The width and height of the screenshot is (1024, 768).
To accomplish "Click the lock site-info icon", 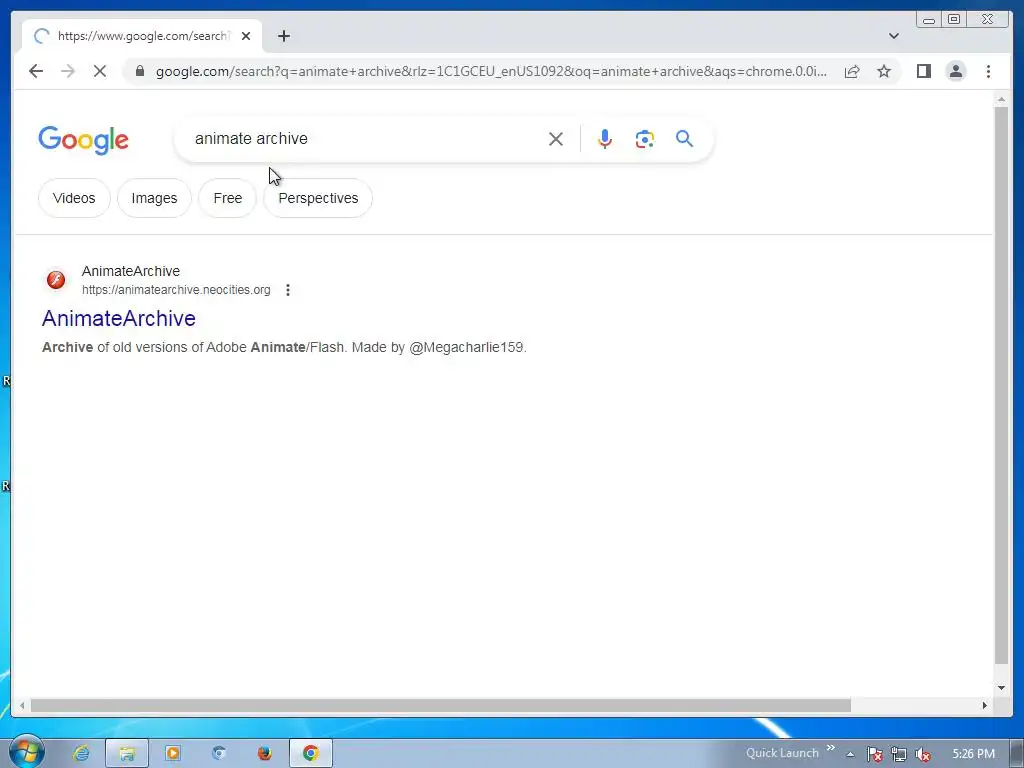I will pos(139,71).
